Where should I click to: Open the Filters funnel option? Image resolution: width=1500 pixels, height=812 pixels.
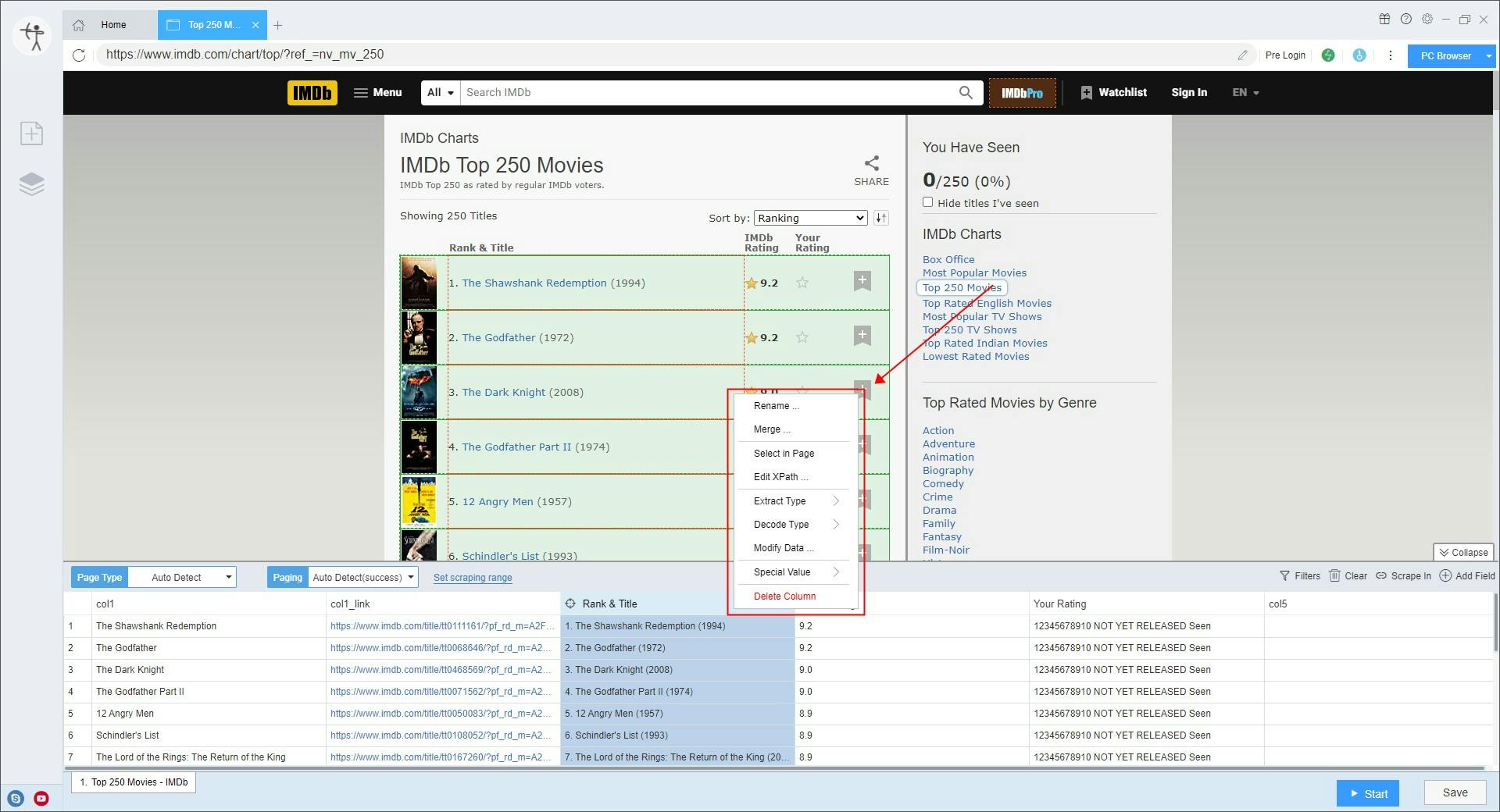[1300, 576]
